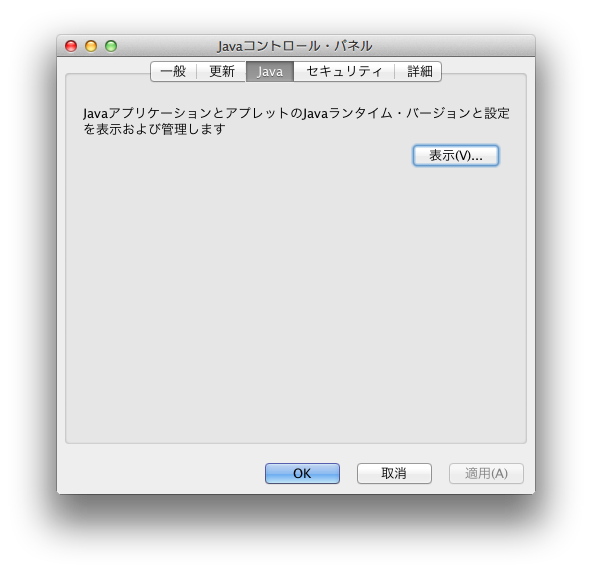Select the Java tab
The width and height of the screenshot is (592, 573).
270,71
